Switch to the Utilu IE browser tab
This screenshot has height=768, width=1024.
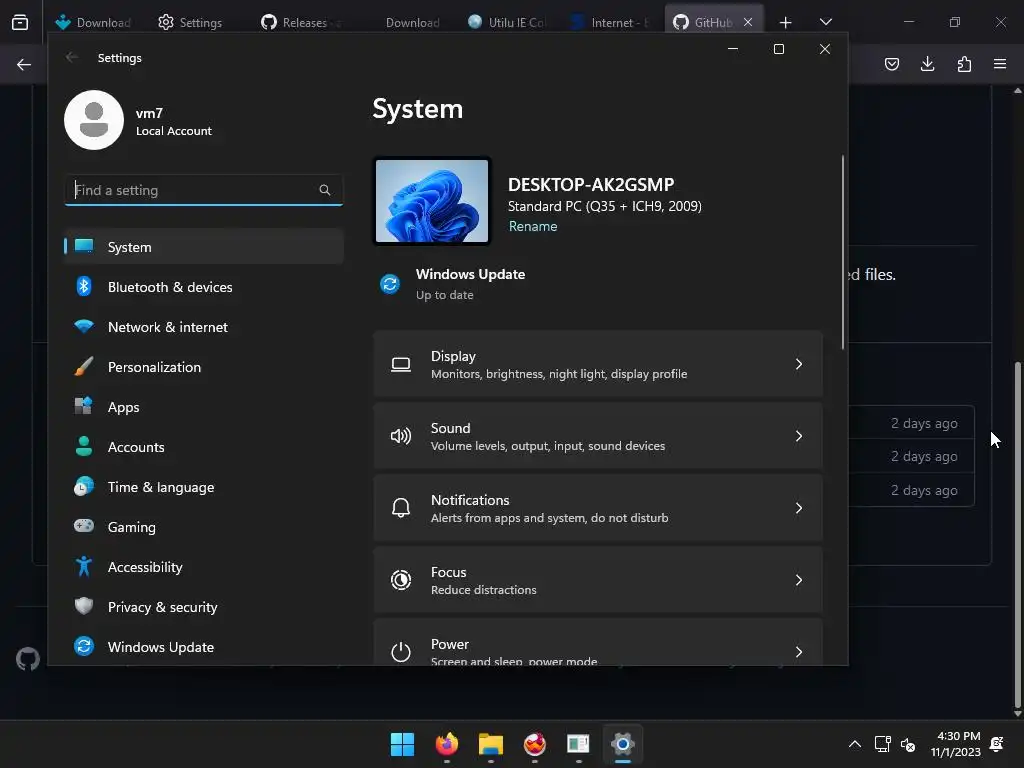coord(507,22)
